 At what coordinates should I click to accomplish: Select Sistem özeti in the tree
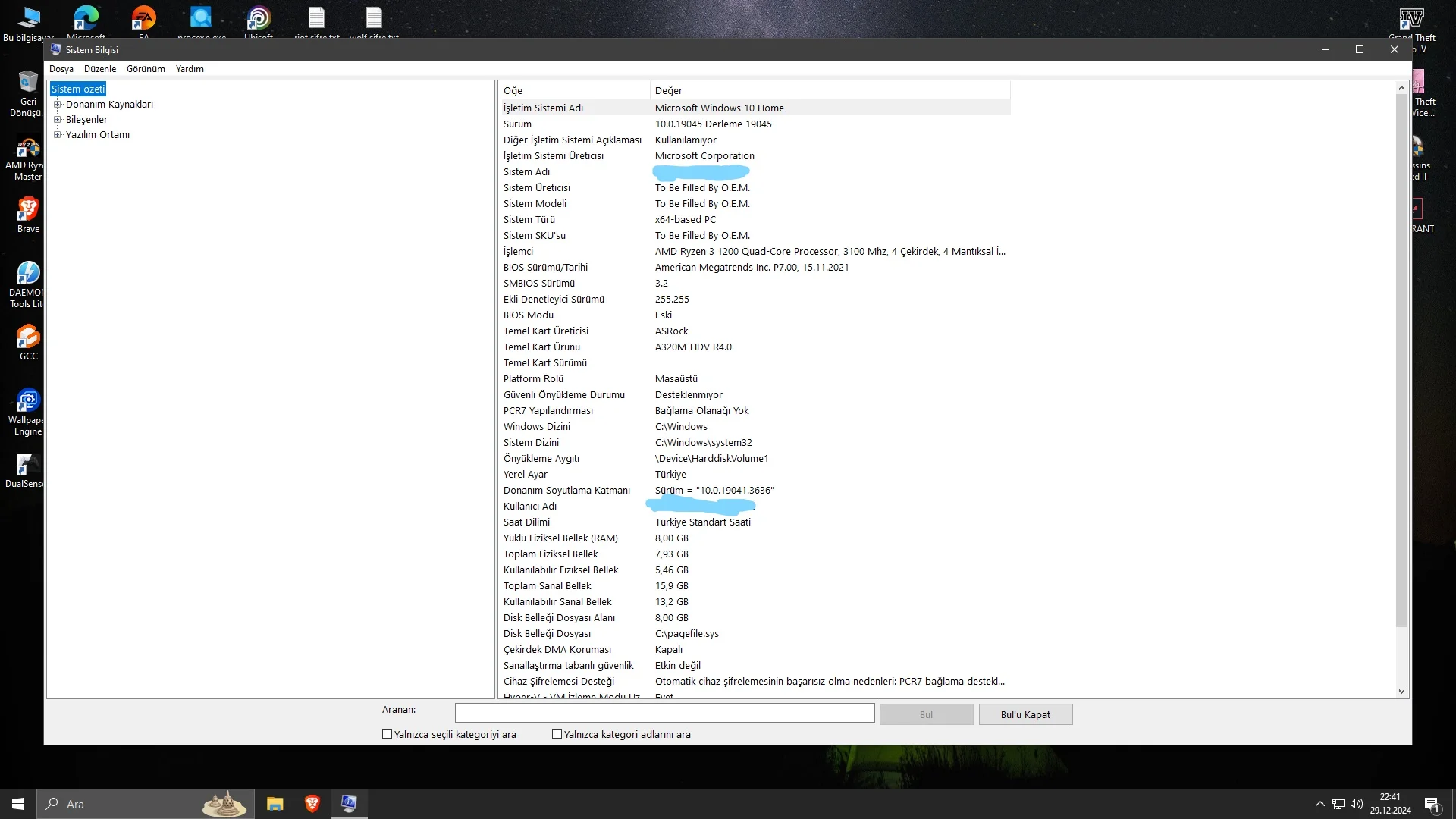tap(78, 89)
